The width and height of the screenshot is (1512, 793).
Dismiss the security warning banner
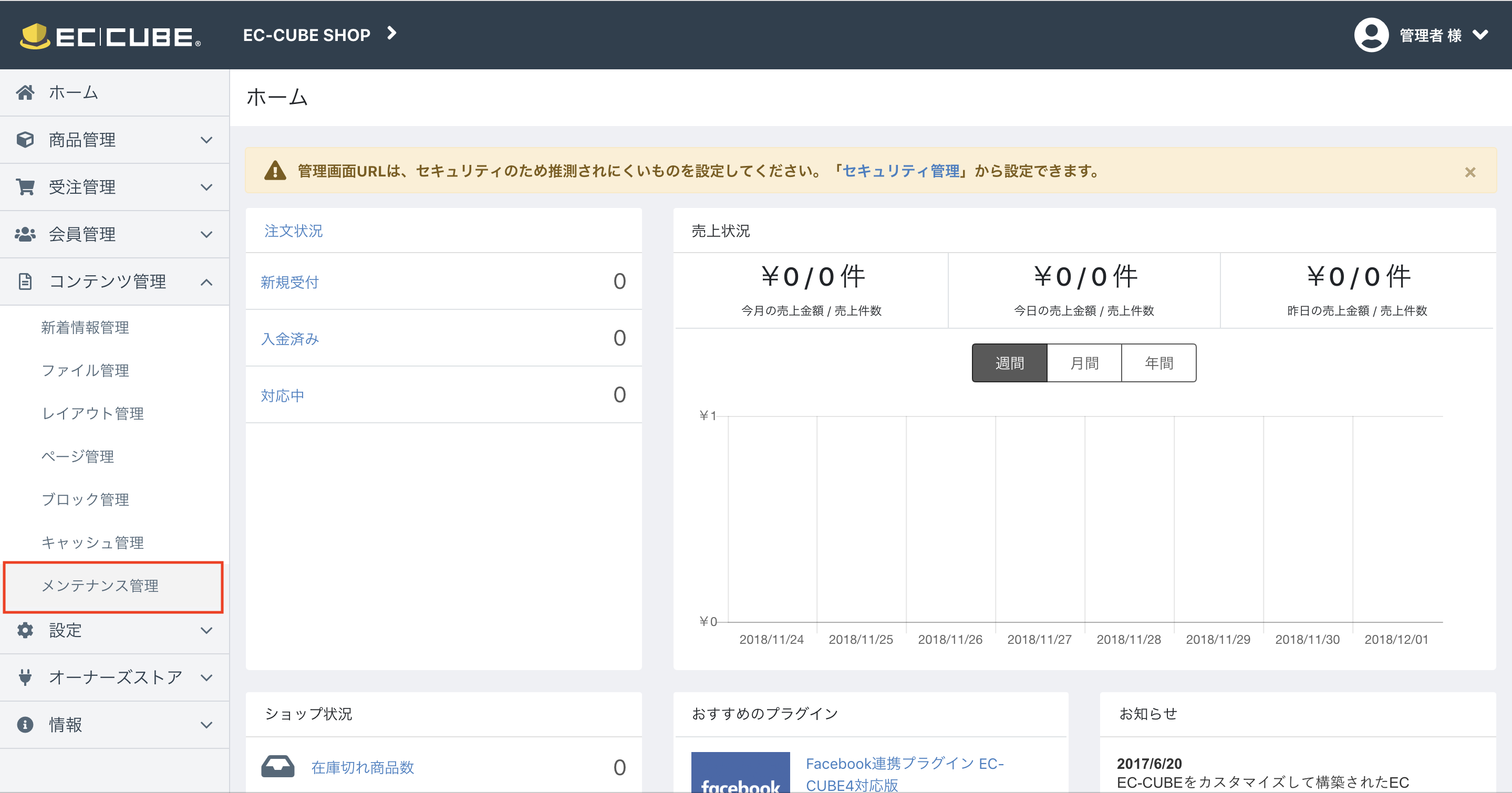click(1470, 171)
